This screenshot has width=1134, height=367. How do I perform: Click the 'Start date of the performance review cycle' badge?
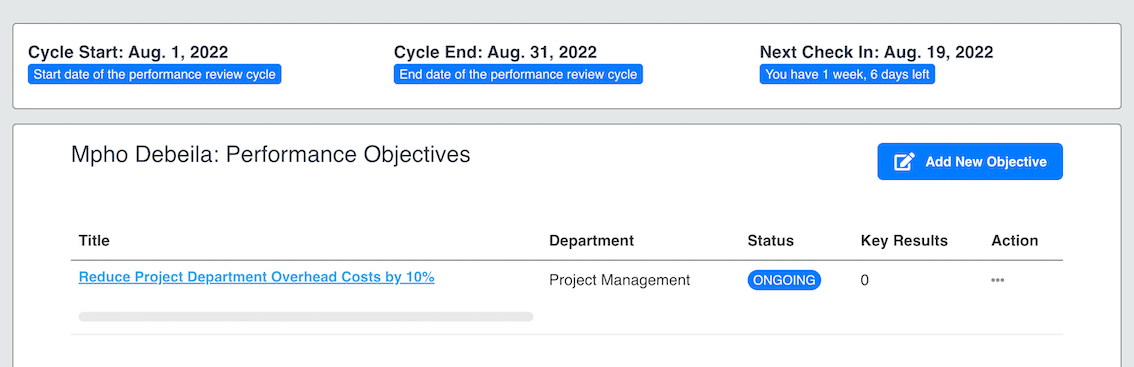tap(155, 75)
